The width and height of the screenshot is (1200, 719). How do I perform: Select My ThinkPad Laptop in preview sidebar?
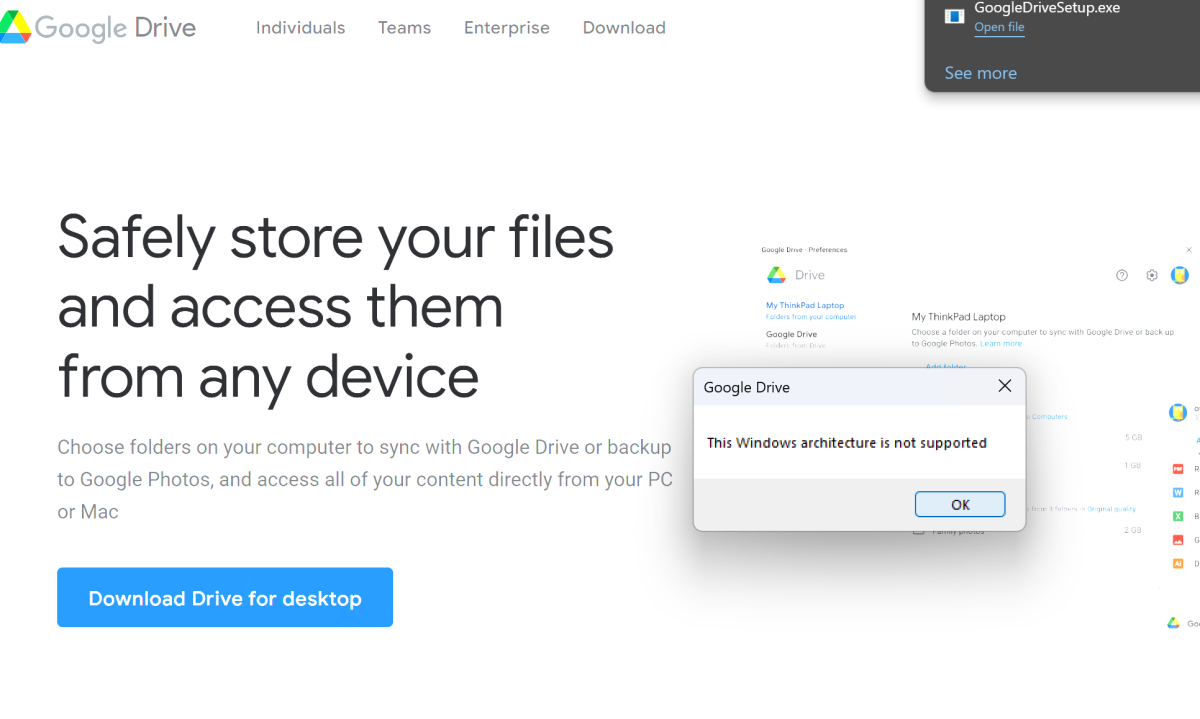pos(805,305)
